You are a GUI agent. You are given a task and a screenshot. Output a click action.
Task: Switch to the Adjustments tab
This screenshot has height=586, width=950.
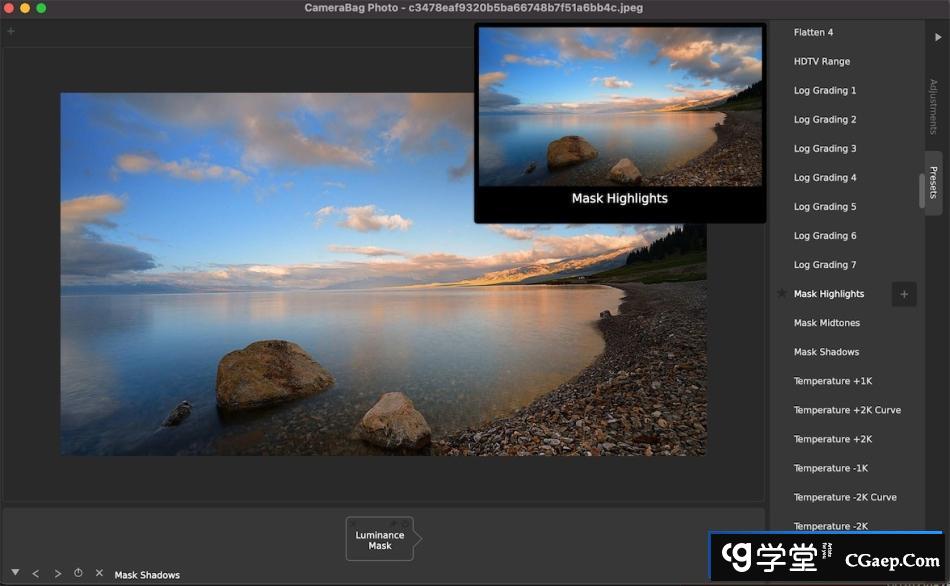[934, 107]
